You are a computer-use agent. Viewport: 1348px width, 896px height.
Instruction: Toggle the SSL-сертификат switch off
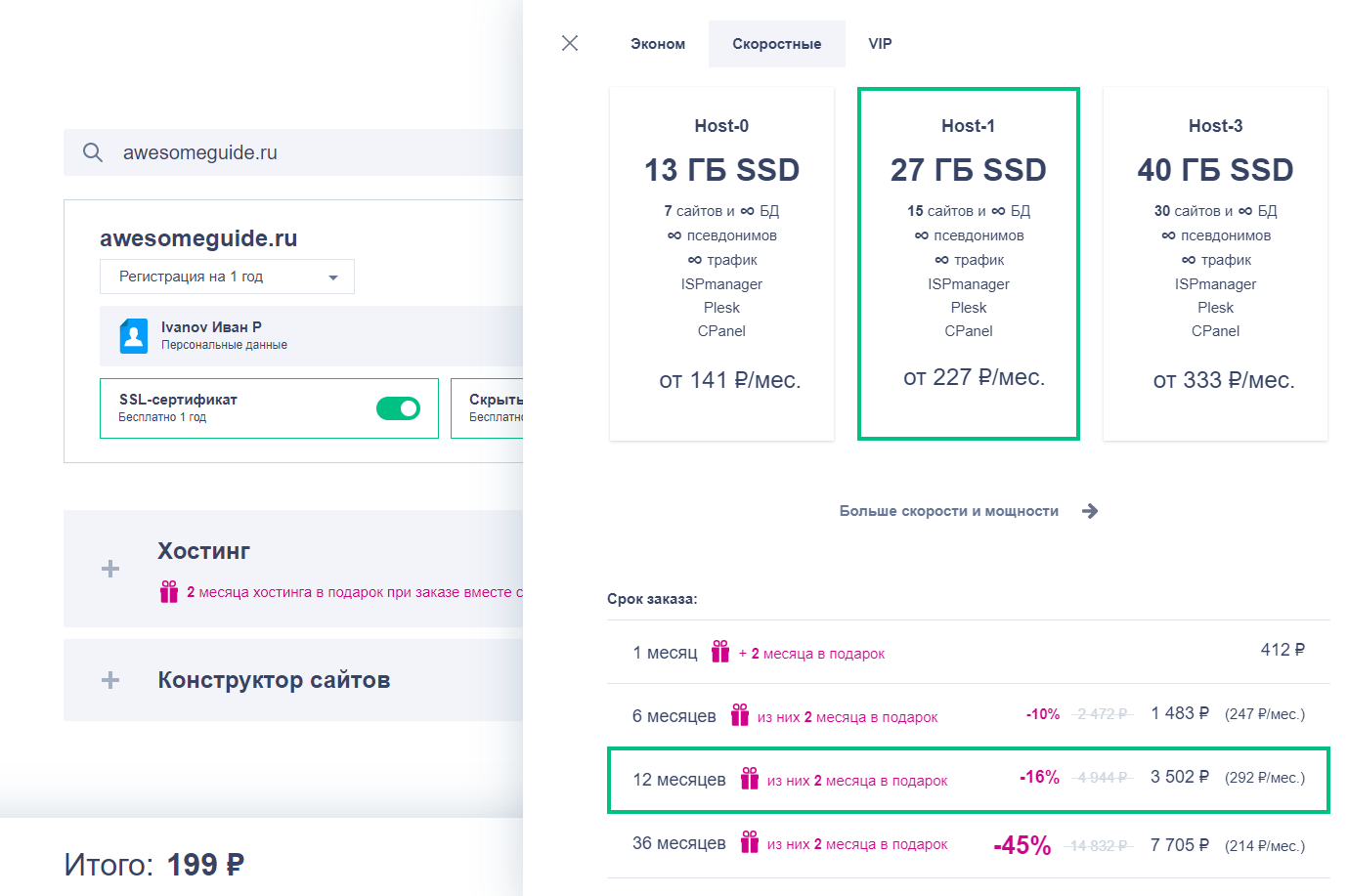(398, 408)
